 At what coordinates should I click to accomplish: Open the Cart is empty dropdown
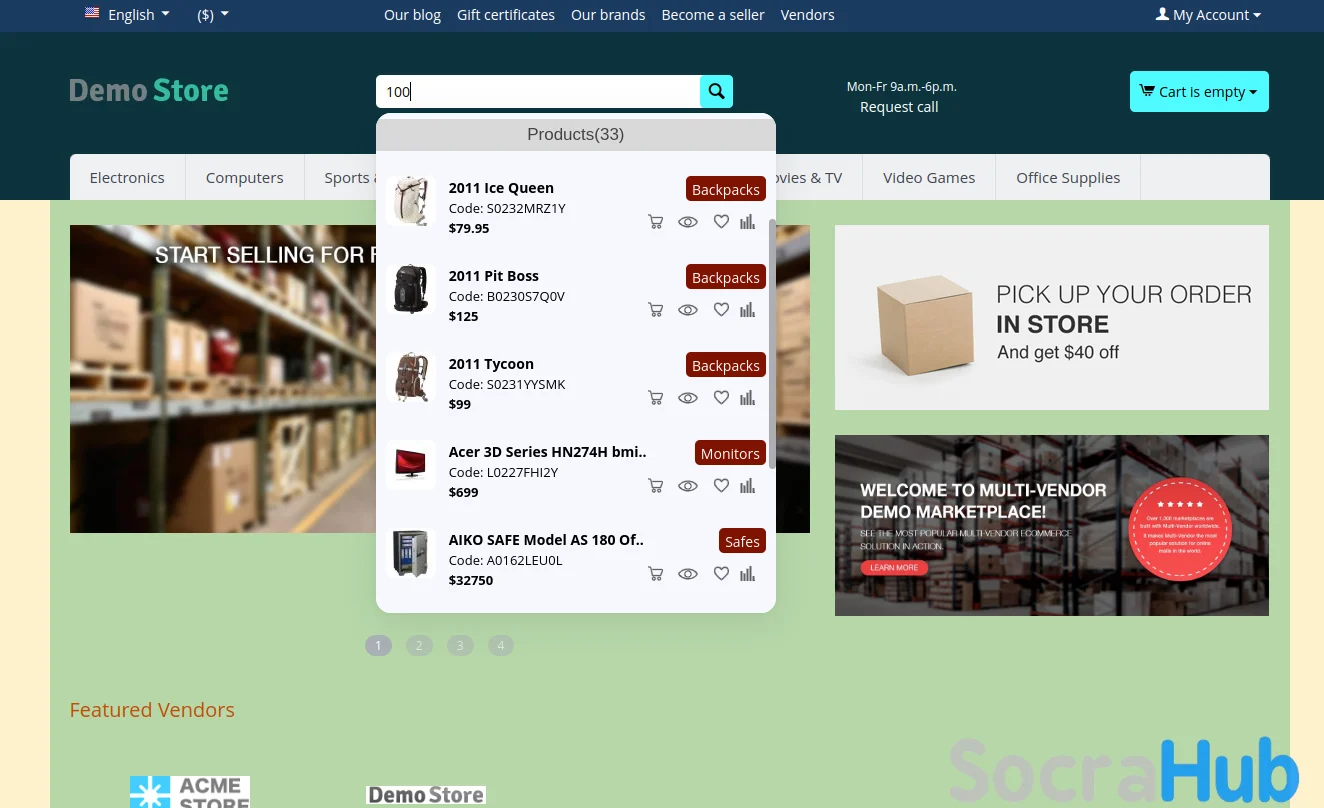pos(1199,92)
